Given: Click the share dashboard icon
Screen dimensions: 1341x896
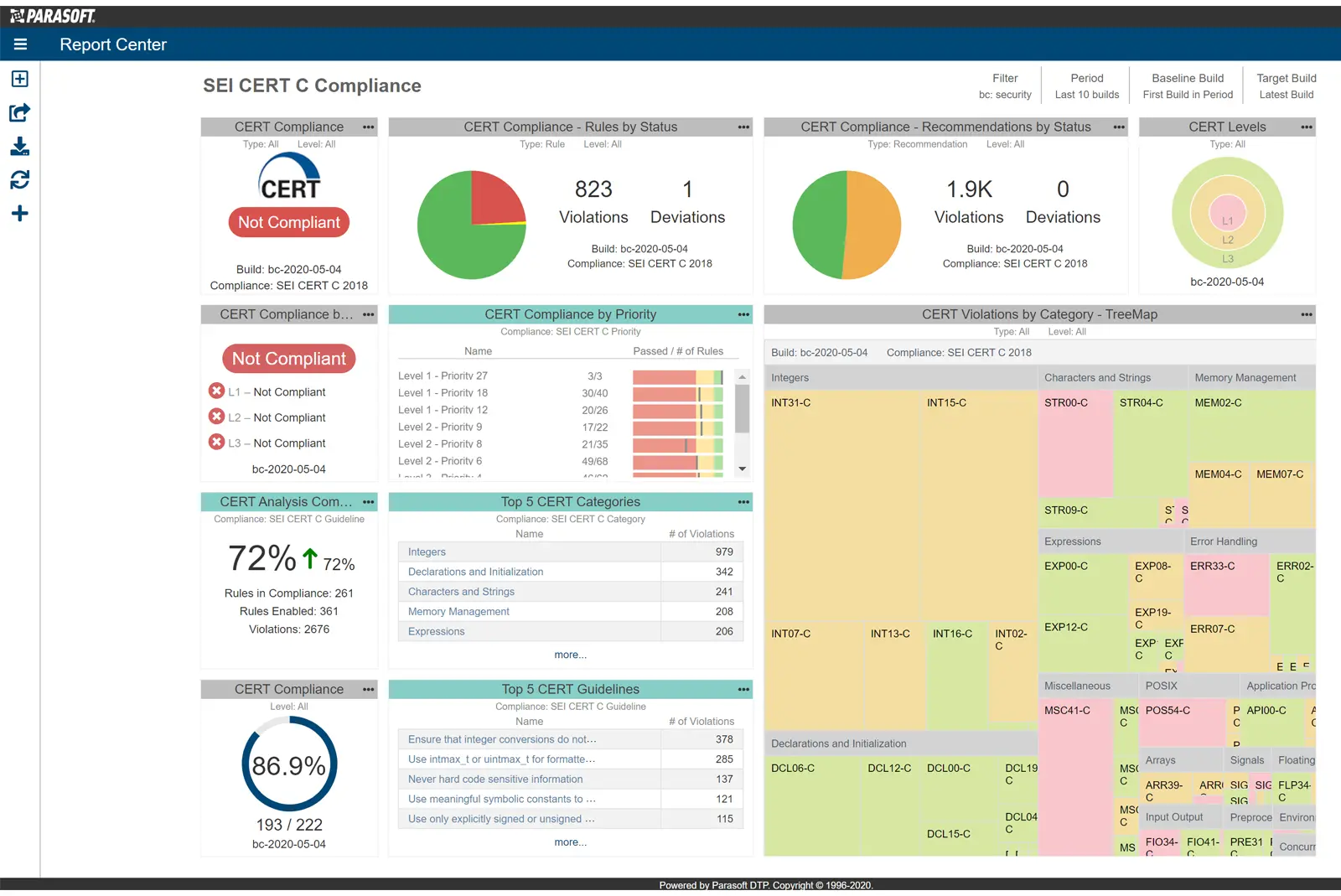Looking at the screenshot, I should pos(20,112).
